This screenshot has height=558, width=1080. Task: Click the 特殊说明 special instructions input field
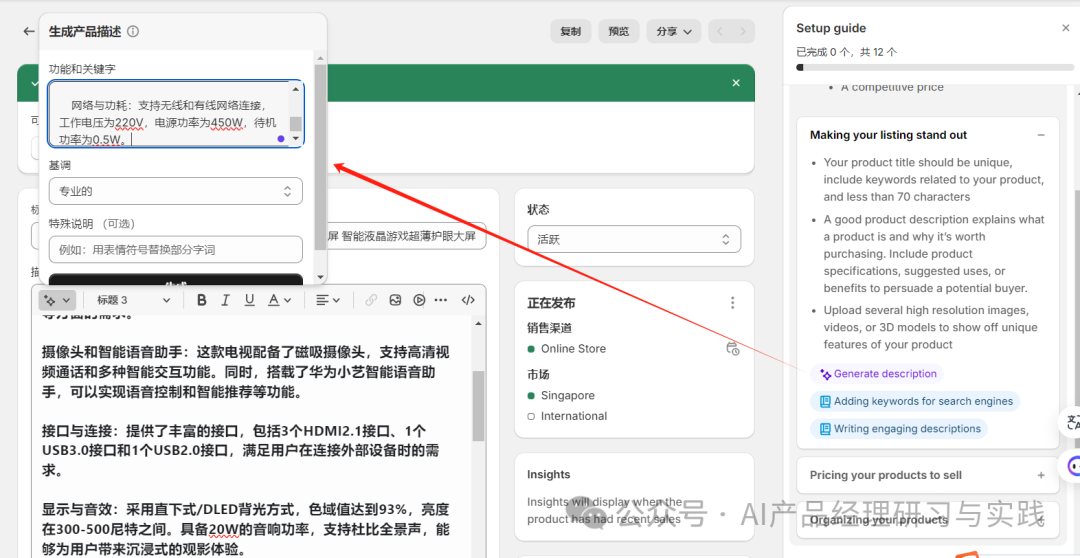coord(175,249)
